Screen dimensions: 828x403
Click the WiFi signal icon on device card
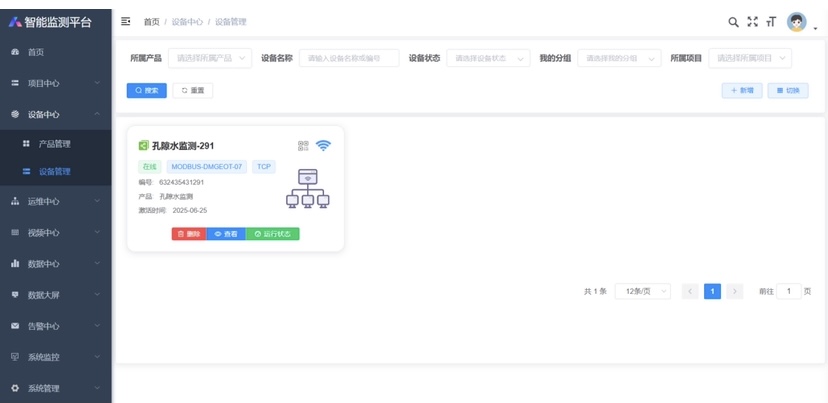[x=323, y=145]
